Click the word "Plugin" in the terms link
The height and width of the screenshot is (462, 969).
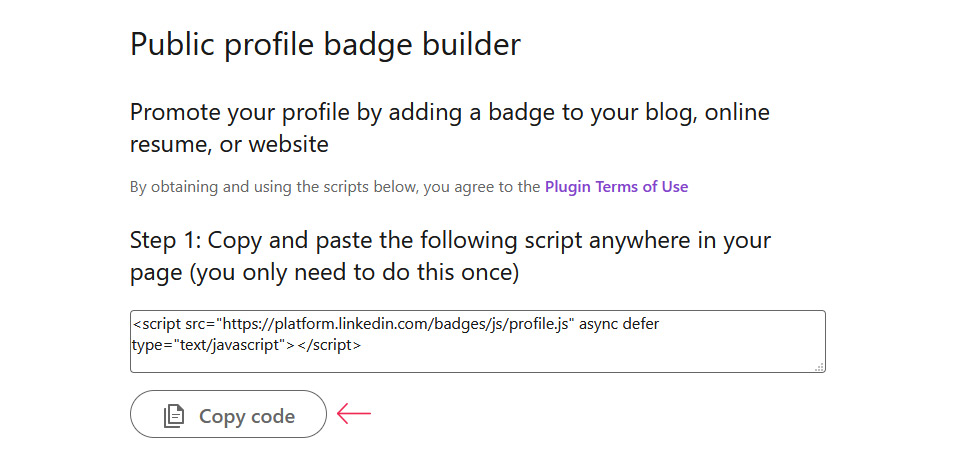[567, 187]
